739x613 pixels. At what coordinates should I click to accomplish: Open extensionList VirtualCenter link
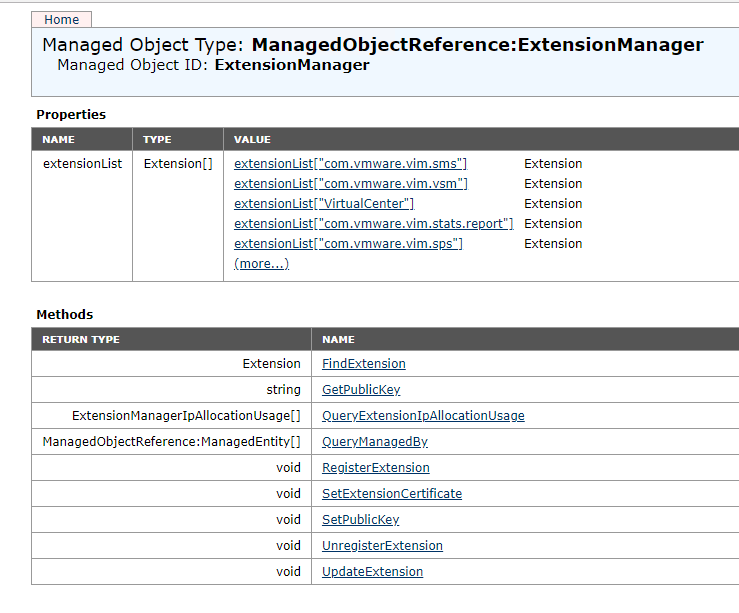(x=324, y=204)
